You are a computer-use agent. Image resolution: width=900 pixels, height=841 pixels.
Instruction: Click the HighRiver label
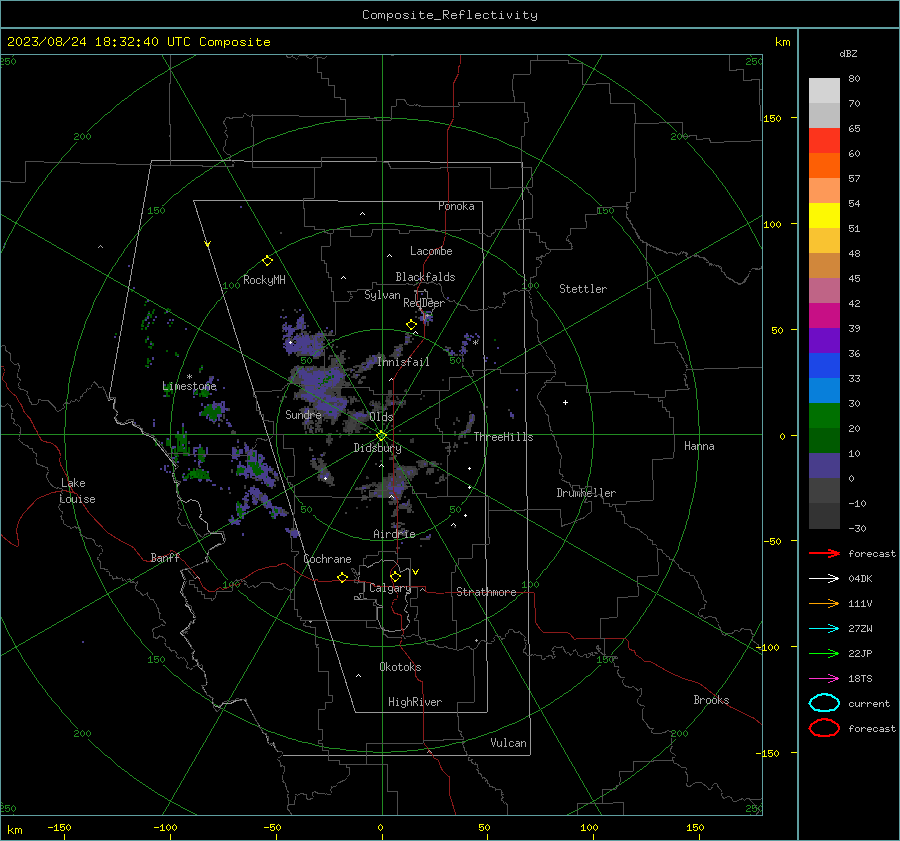[415, 702]
